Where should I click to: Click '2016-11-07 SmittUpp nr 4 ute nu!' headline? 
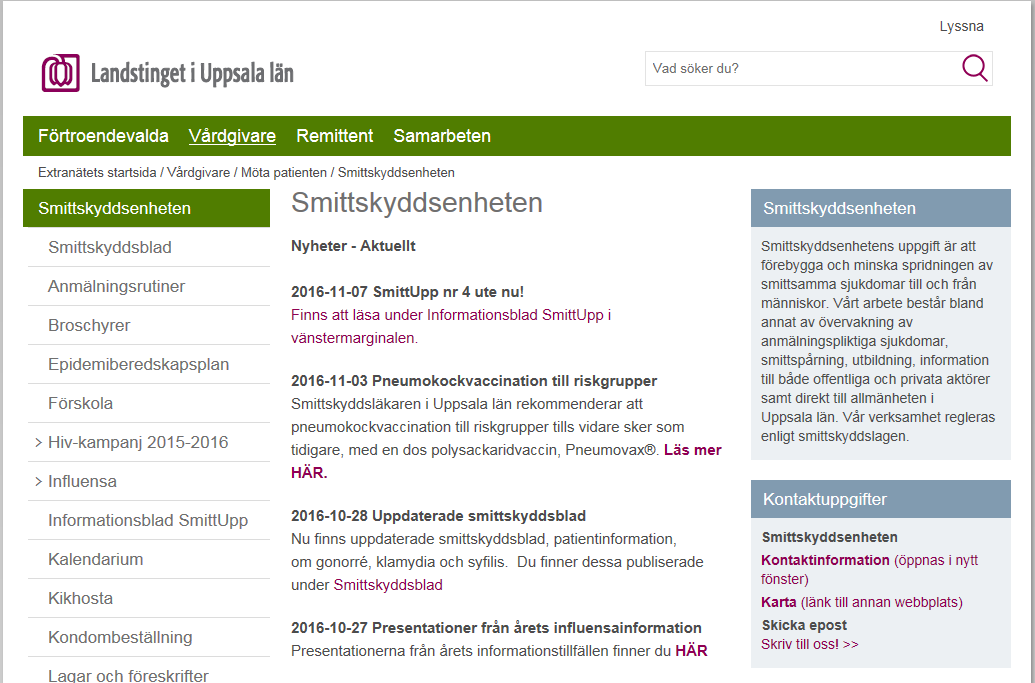point(407,292)
